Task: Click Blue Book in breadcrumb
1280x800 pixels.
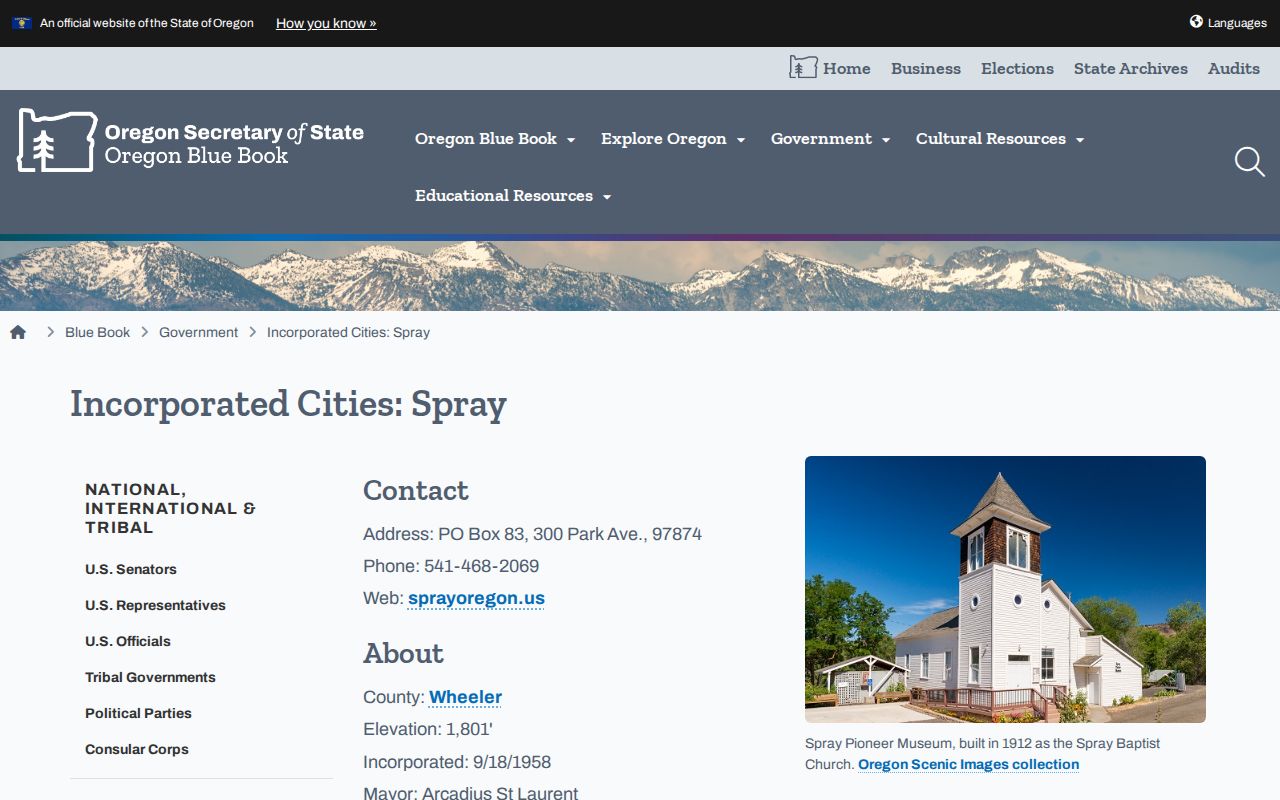Action: point(97,332)
